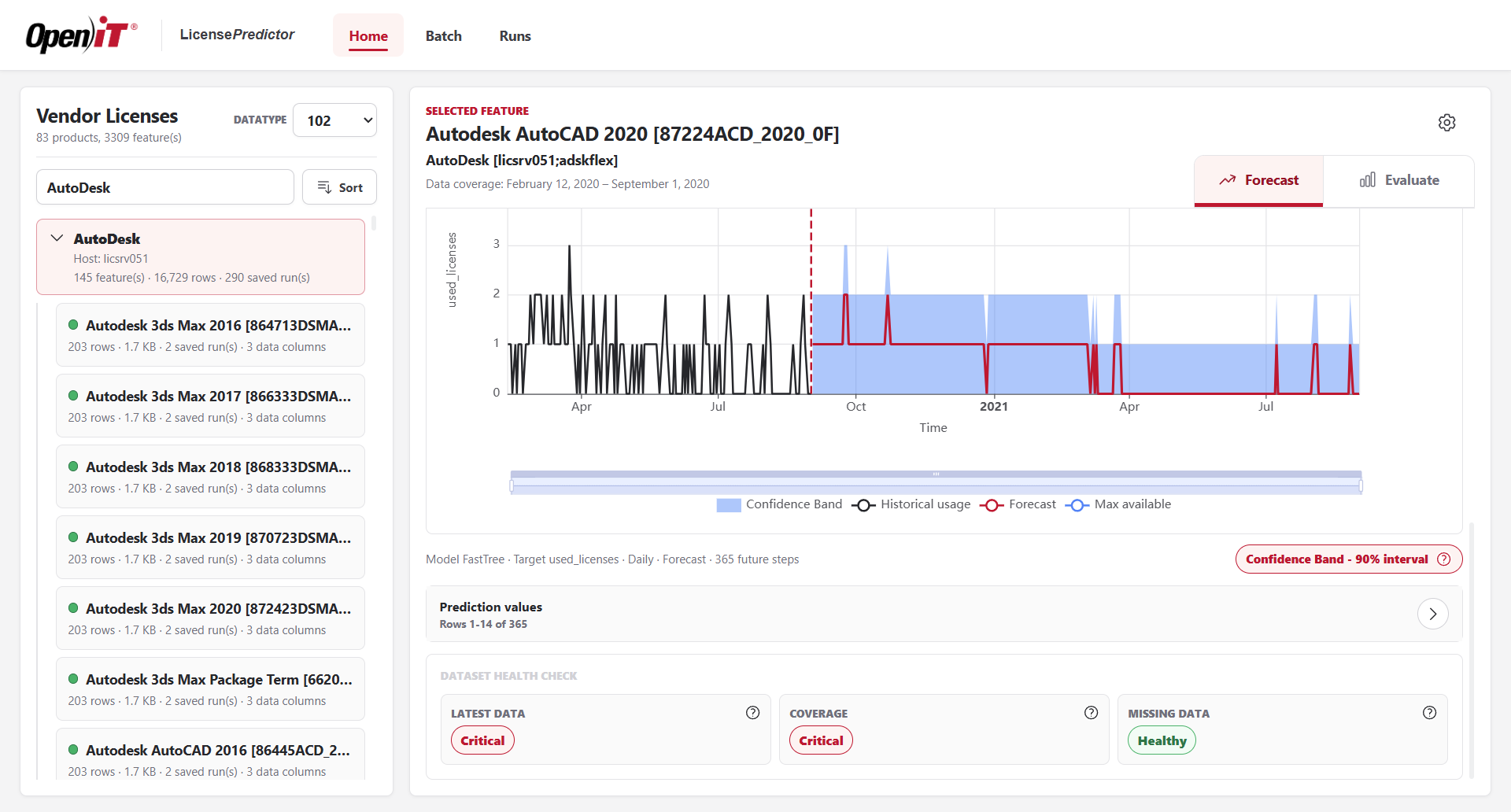Open the Missing Data help icon

[1430, 713]
